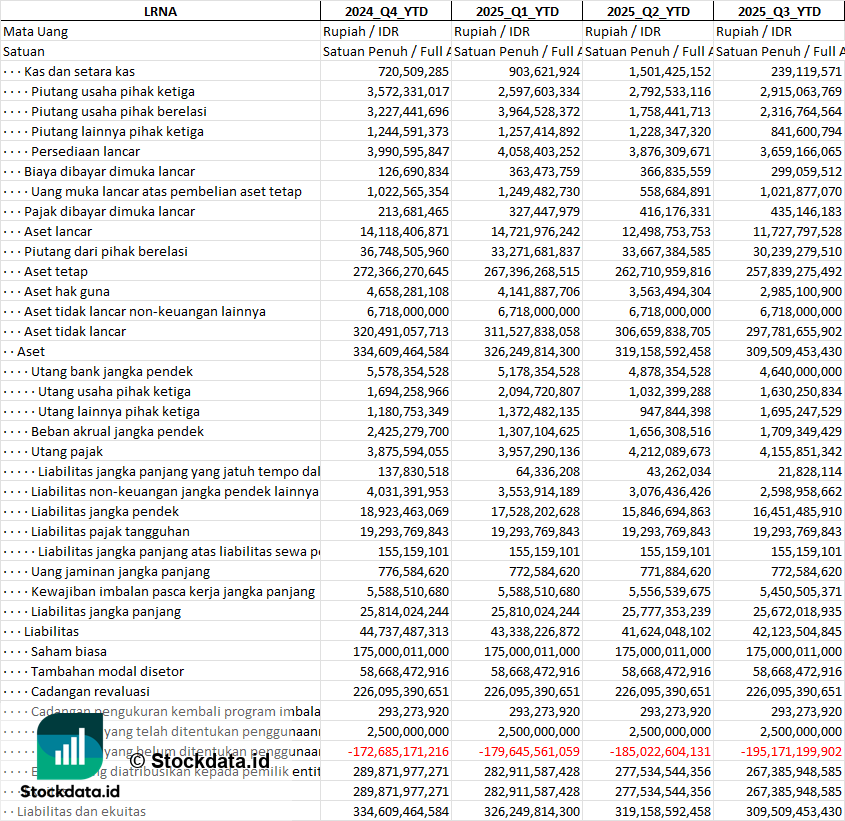Click value 4,212,089,673 for Utang pajak
This screenshot has height=821, width=845.
point(669,450)
